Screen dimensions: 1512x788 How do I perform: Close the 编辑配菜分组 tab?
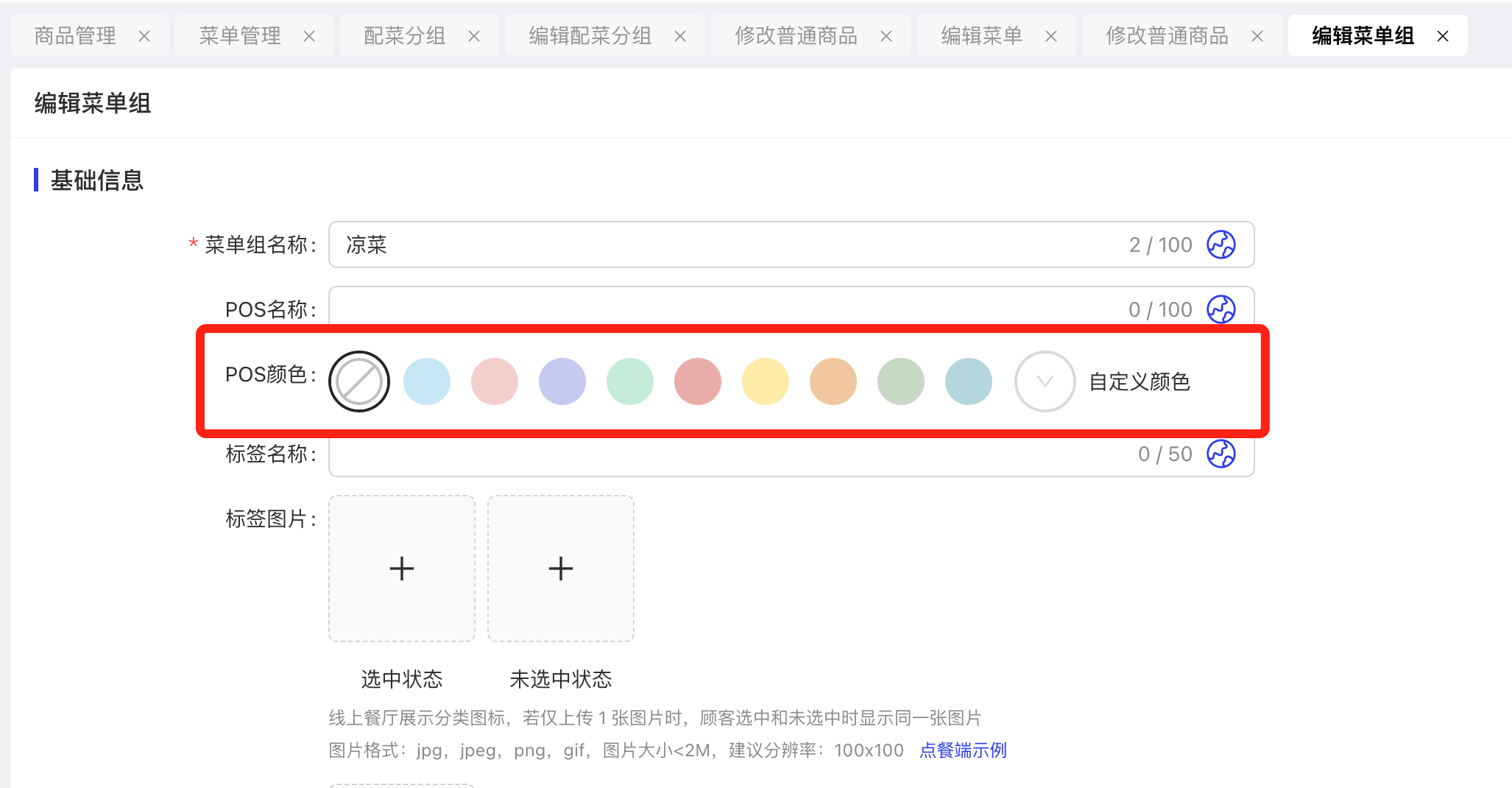click(x=680, y=36)
